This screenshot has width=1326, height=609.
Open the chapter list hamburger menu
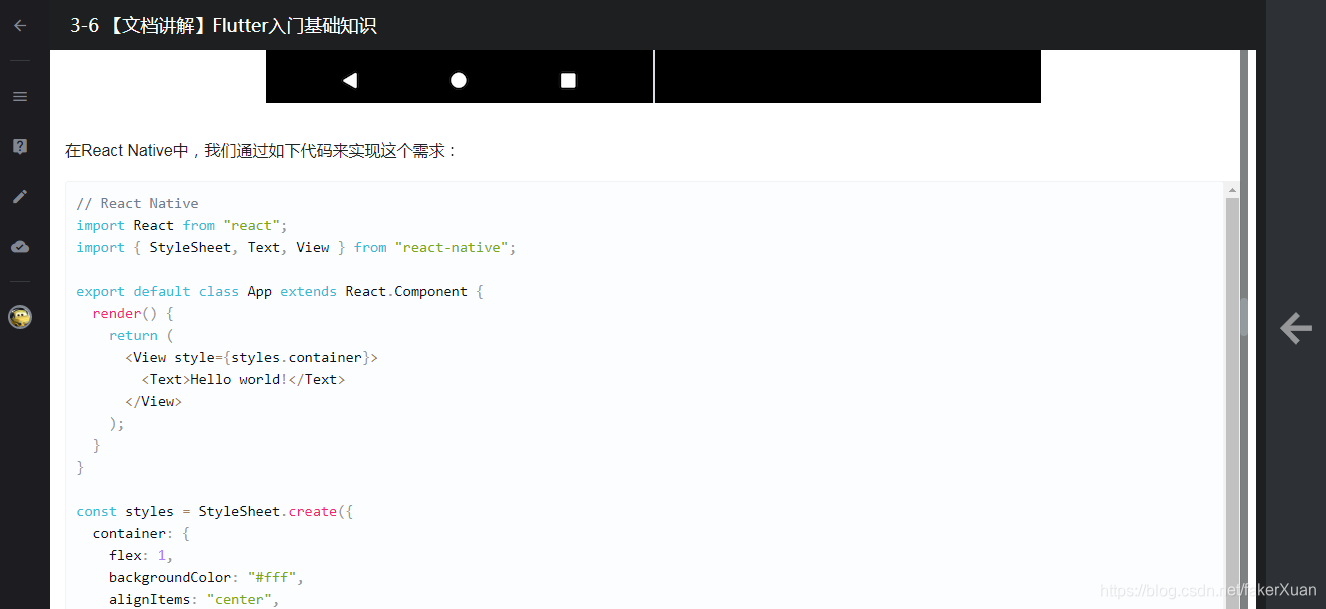20,97
